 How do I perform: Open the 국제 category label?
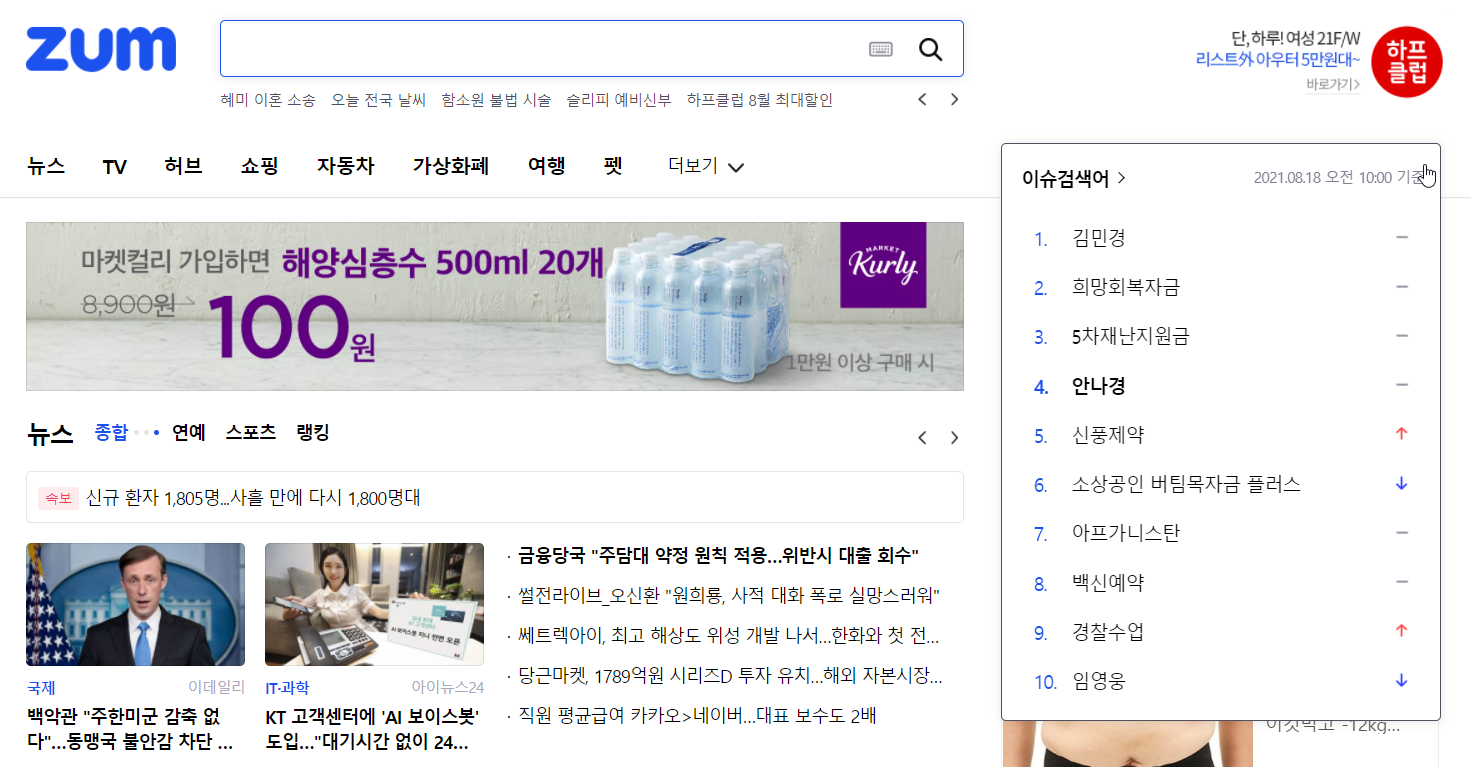(41, 688)
